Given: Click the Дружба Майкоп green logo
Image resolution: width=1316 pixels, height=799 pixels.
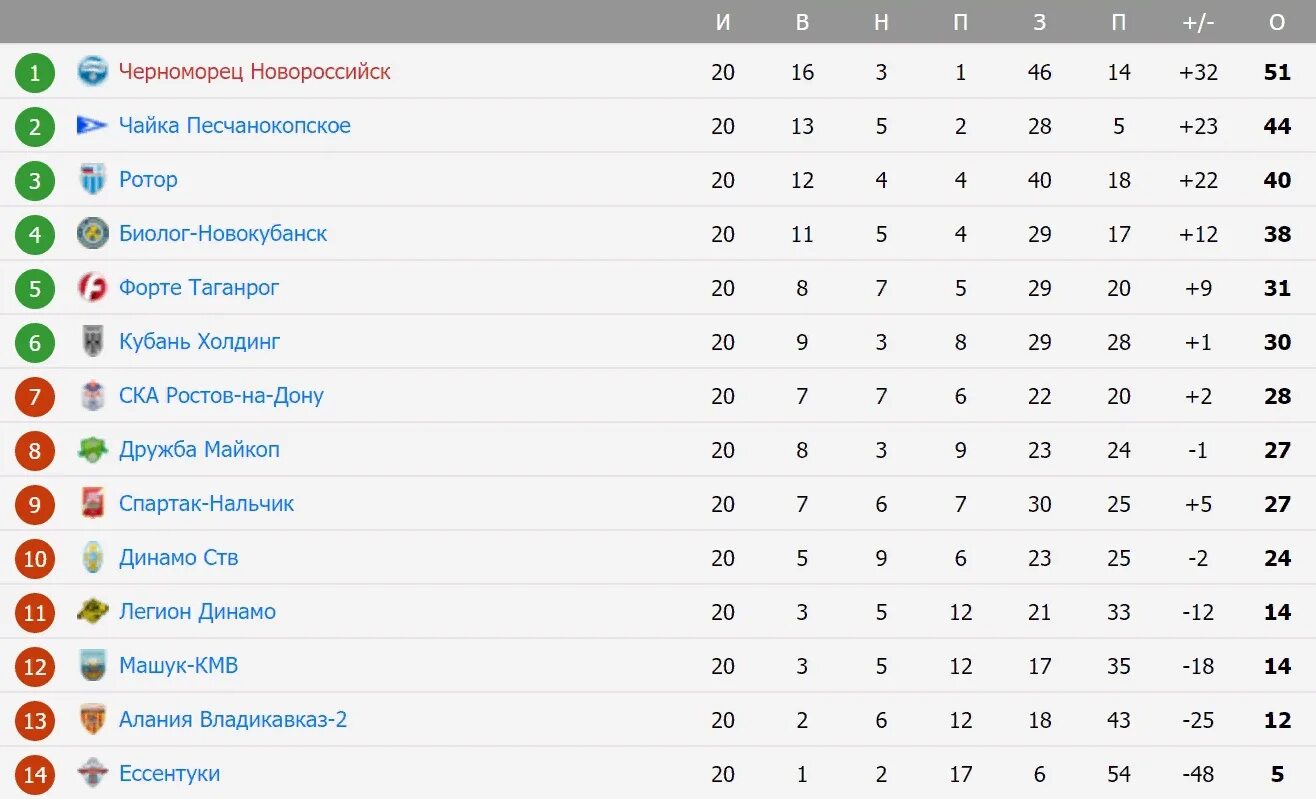Looking at the screenshot, I should (x=92, y=450).
